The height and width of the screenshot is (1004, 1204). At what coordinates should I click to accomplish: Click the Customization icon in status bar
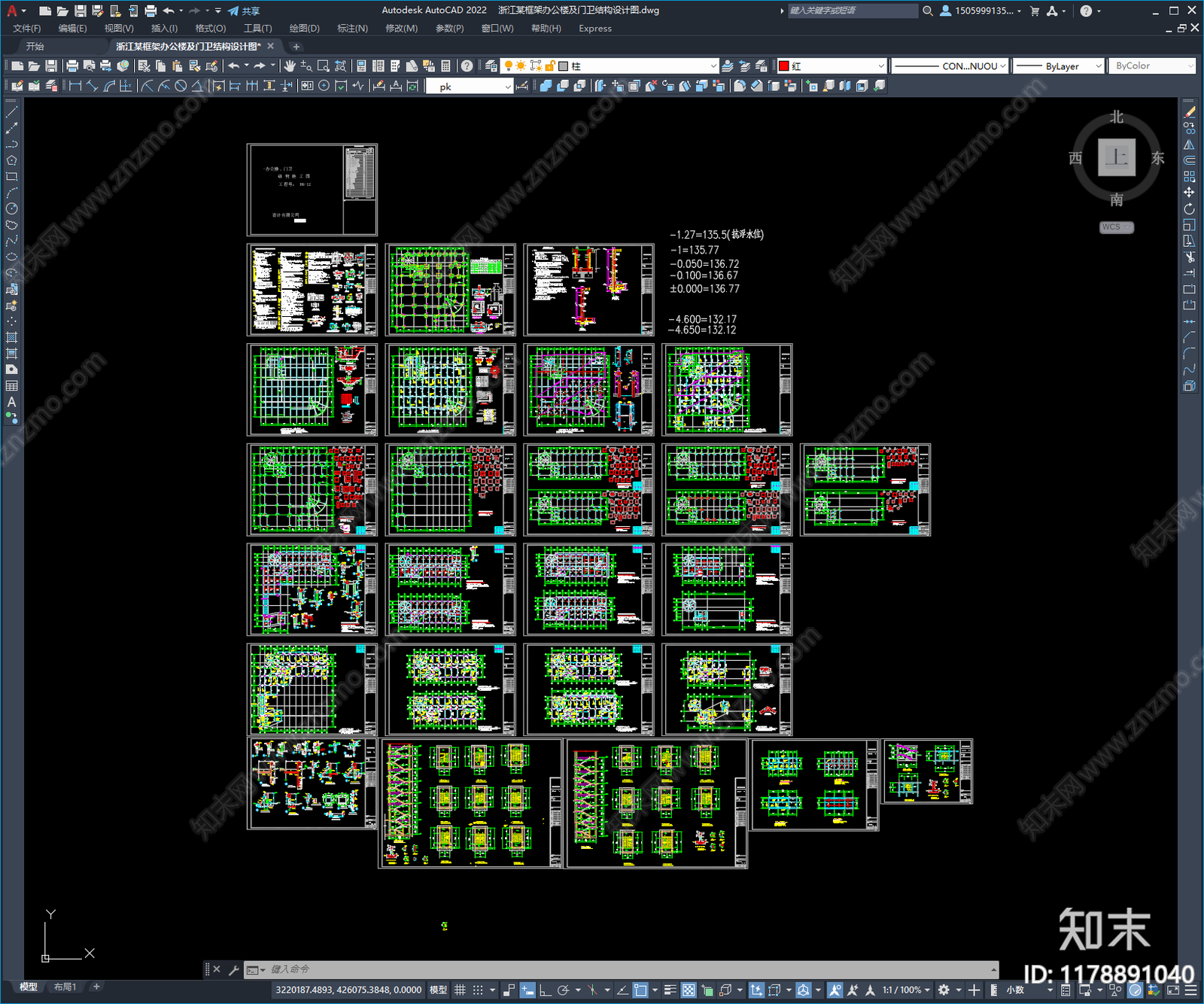(1189, 990)
